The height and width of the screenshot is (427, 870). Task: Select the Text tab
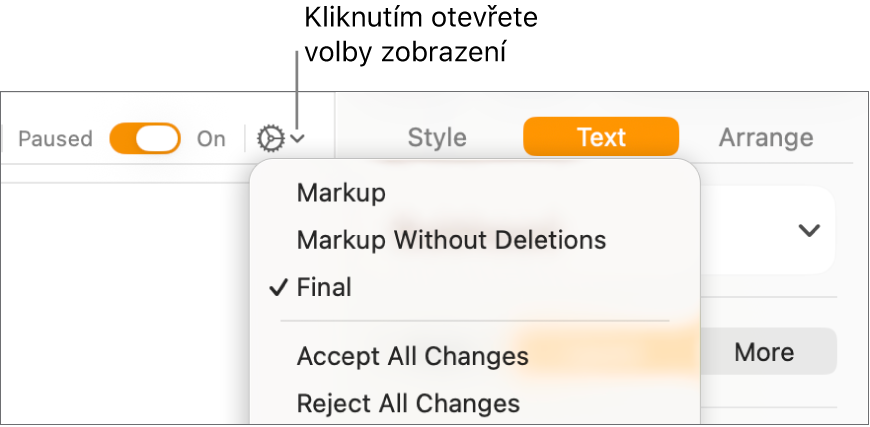click(x=601, y=137)
